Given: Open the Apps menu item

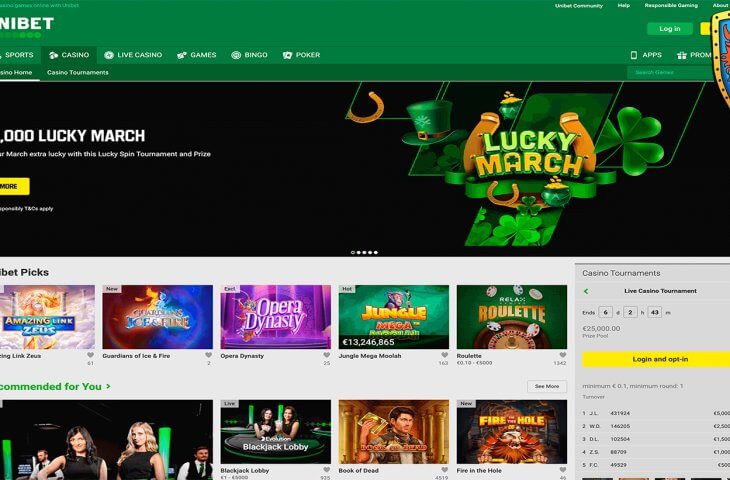Looking at the screenshot, I should pyautogui.click(x=646, y=55).
